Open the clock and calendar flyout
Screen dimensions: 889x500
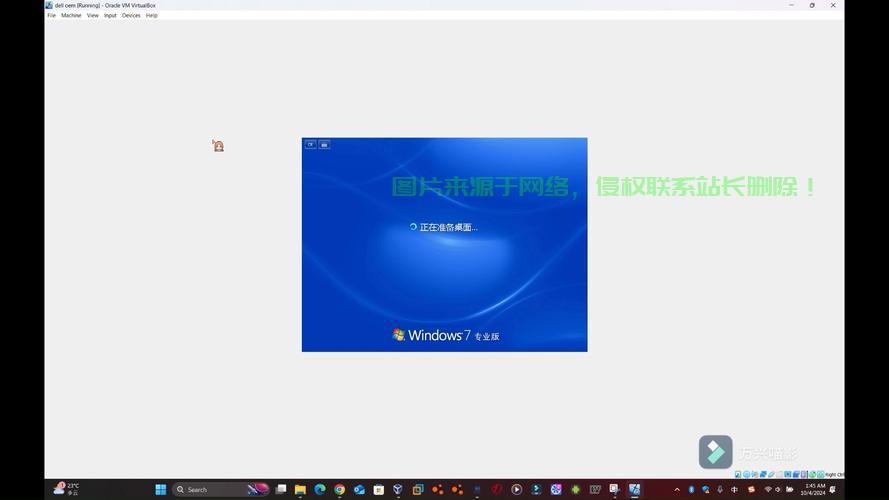pos(812,489)
